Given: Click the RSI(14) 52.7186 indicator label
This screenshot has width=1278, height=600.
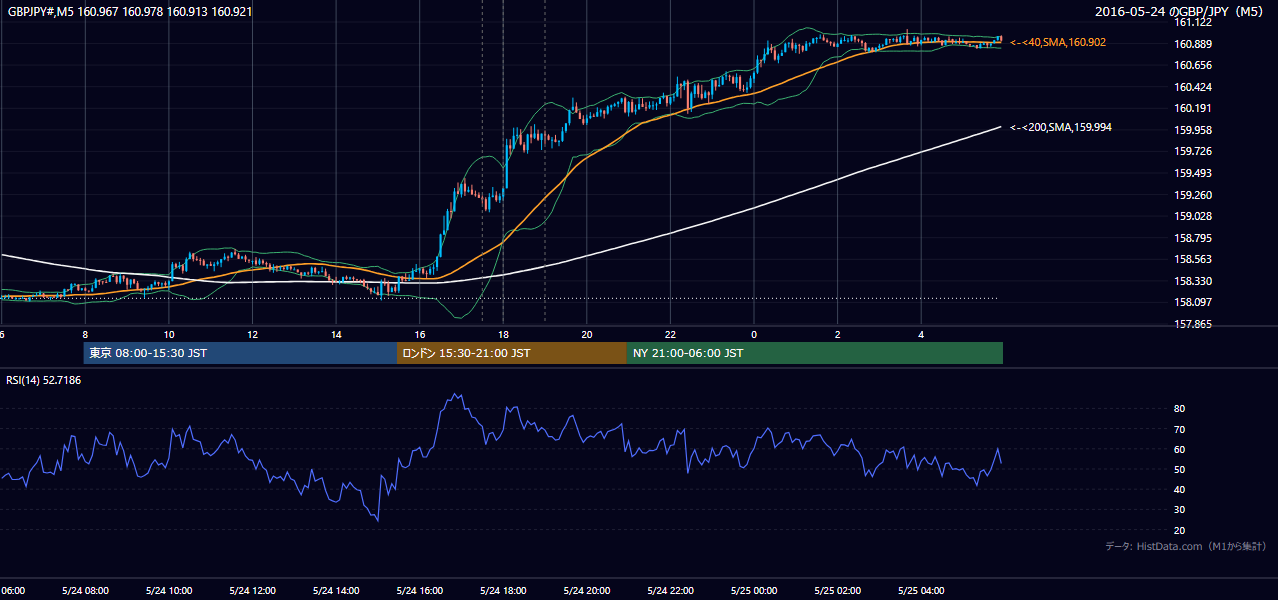Looking at the screenshot, I should coord(43,381).
